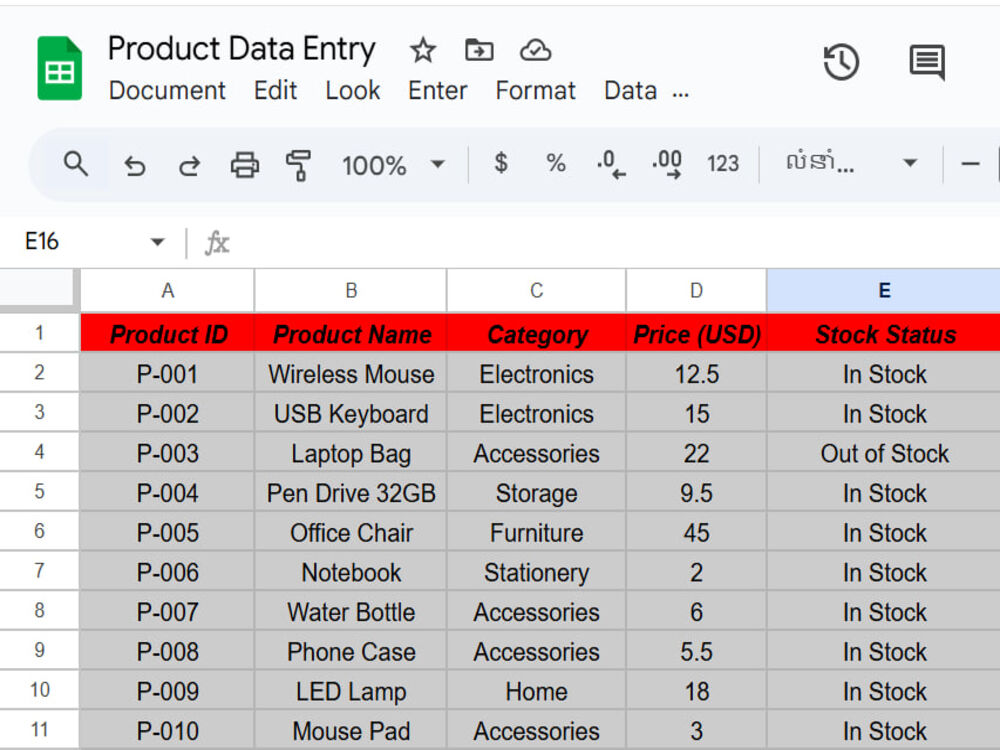
Task: Open the comments panel icon
Action: [x=927, y=62]
